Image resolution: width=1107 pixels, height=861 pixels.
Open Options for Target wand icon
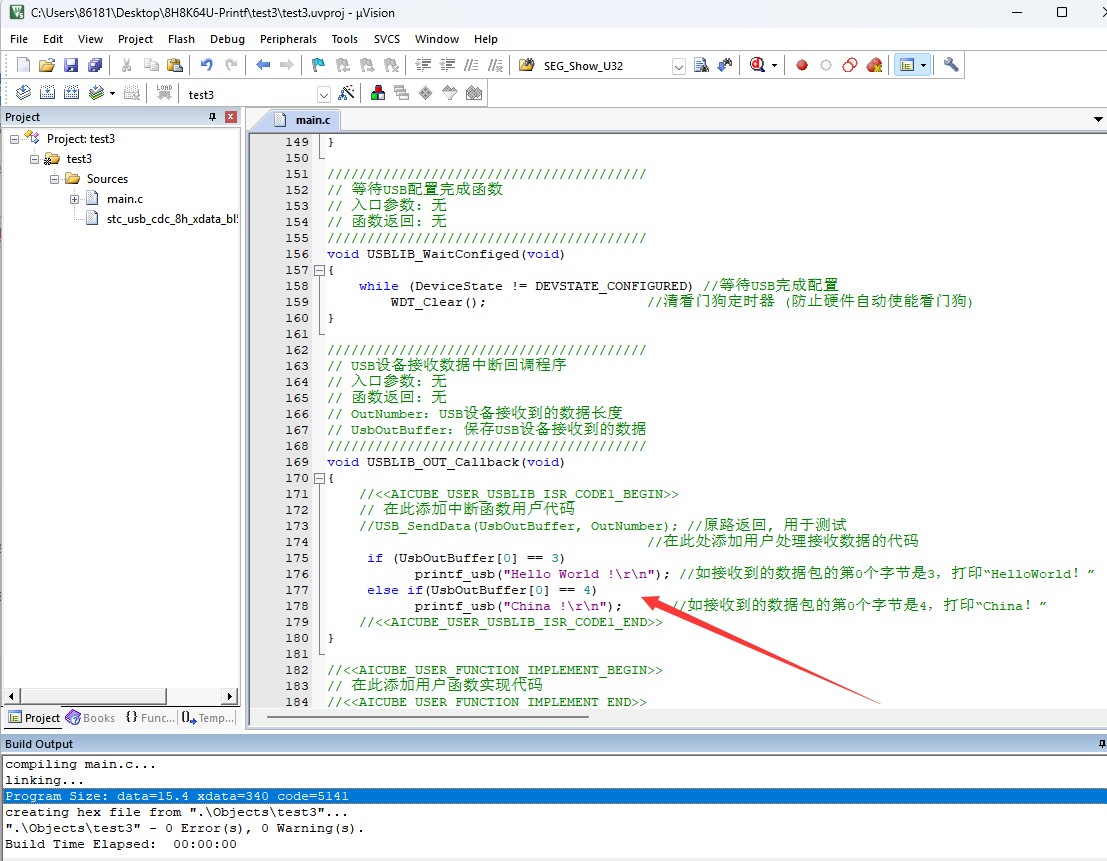pyautogui.click(x=347, y=92)
